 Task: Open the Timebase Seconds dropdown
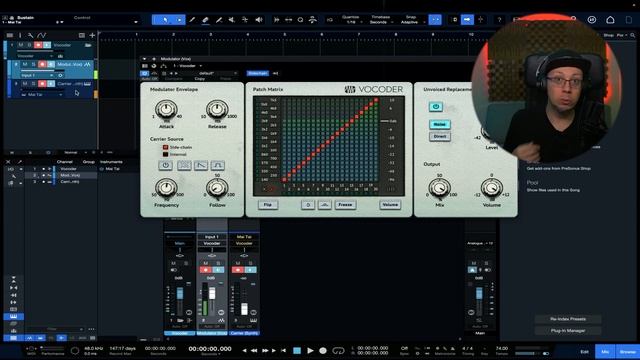pos(380,22)
